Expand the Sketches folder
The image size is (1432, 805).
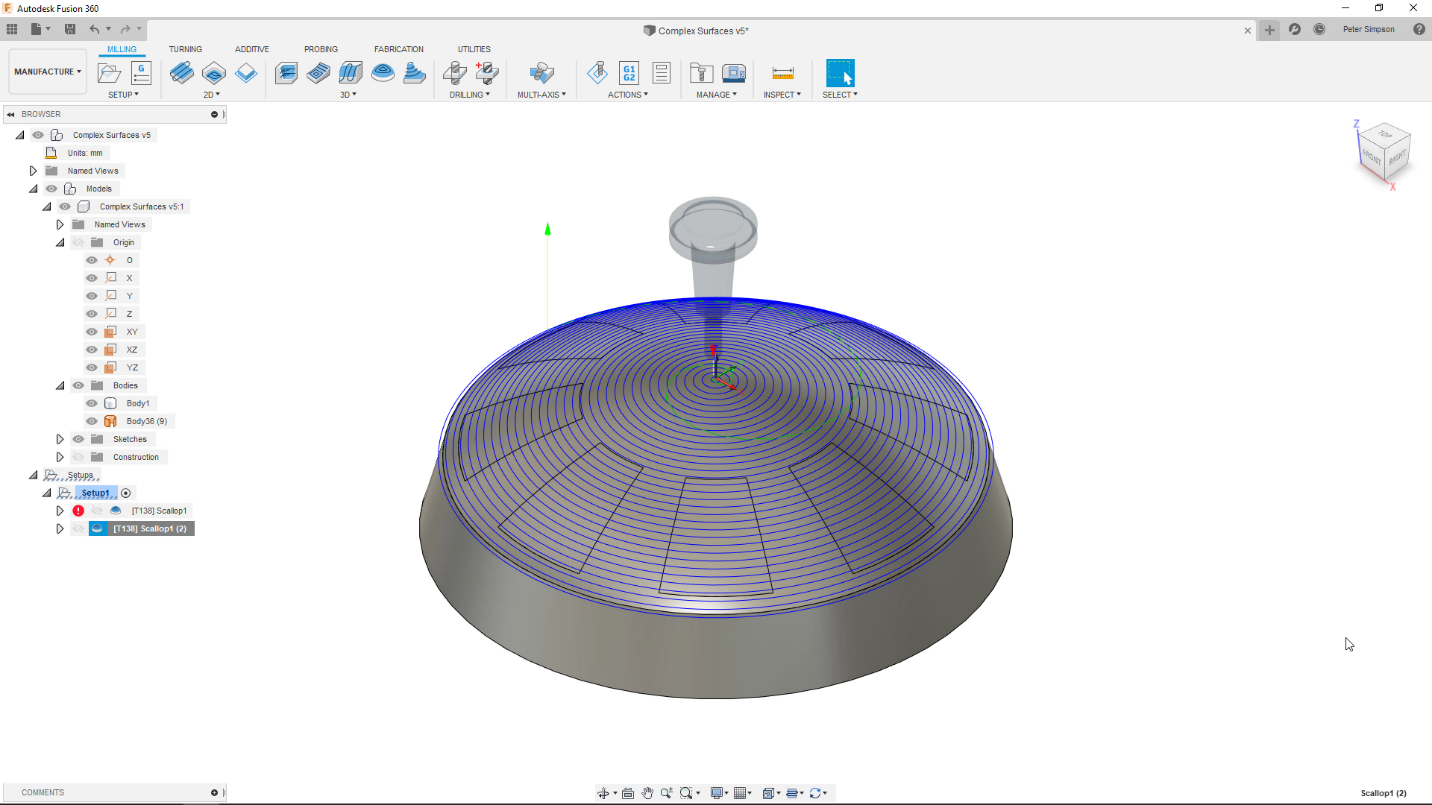(60, 439)
